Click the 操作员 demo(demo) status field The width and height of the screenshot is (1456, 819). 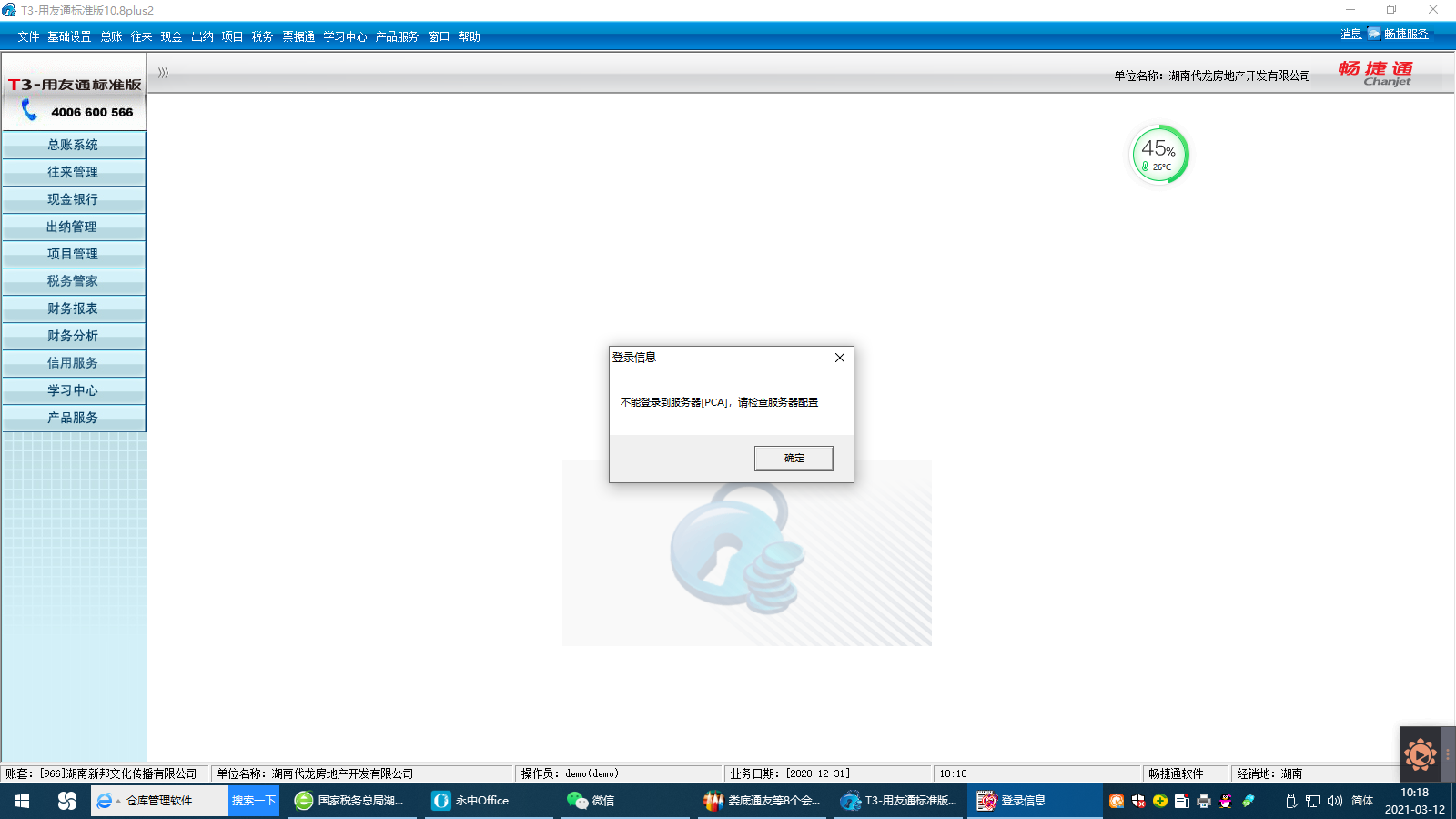click(620, 773)
